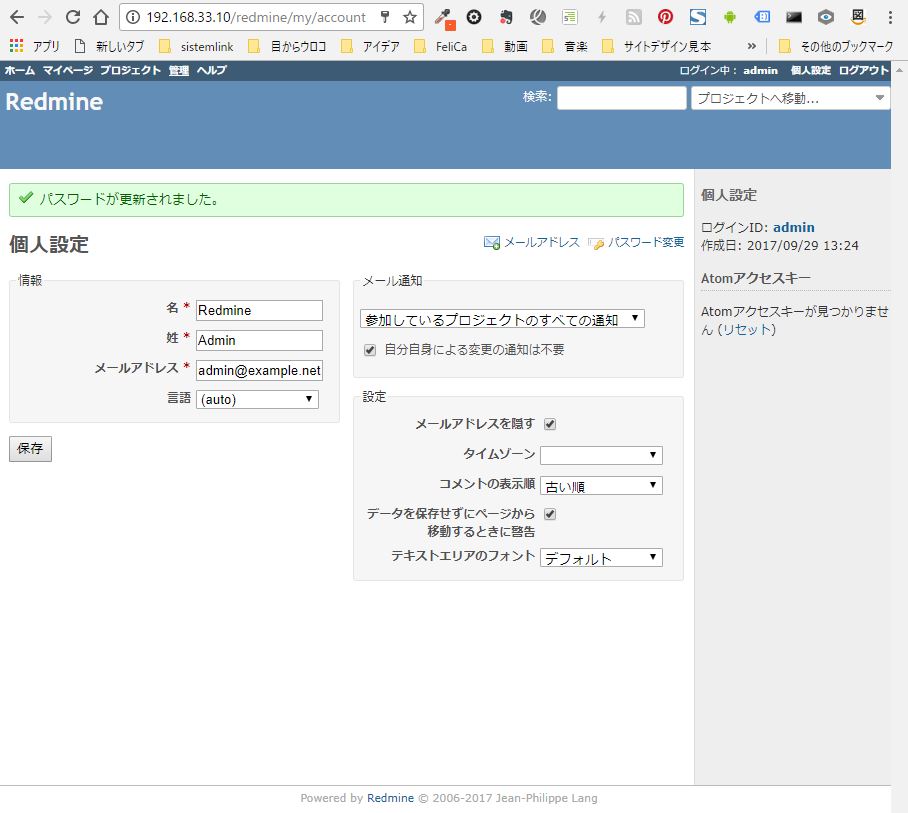Screen dimensions: 908x813
Task: View site info icon in address bar
Action: 133,17
